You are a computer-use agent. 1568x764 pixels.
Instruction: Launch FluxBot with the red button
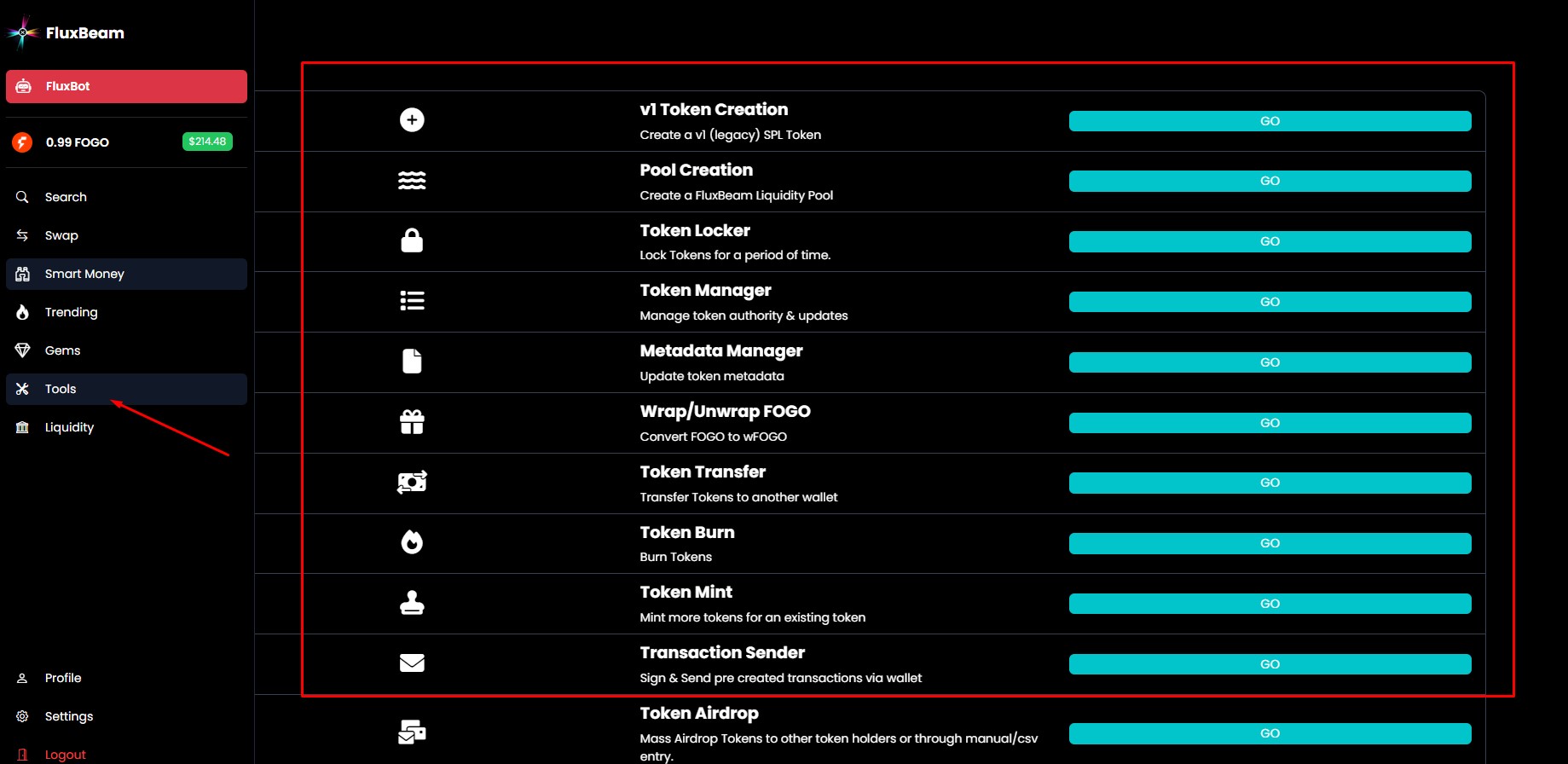tap(126, 86)
